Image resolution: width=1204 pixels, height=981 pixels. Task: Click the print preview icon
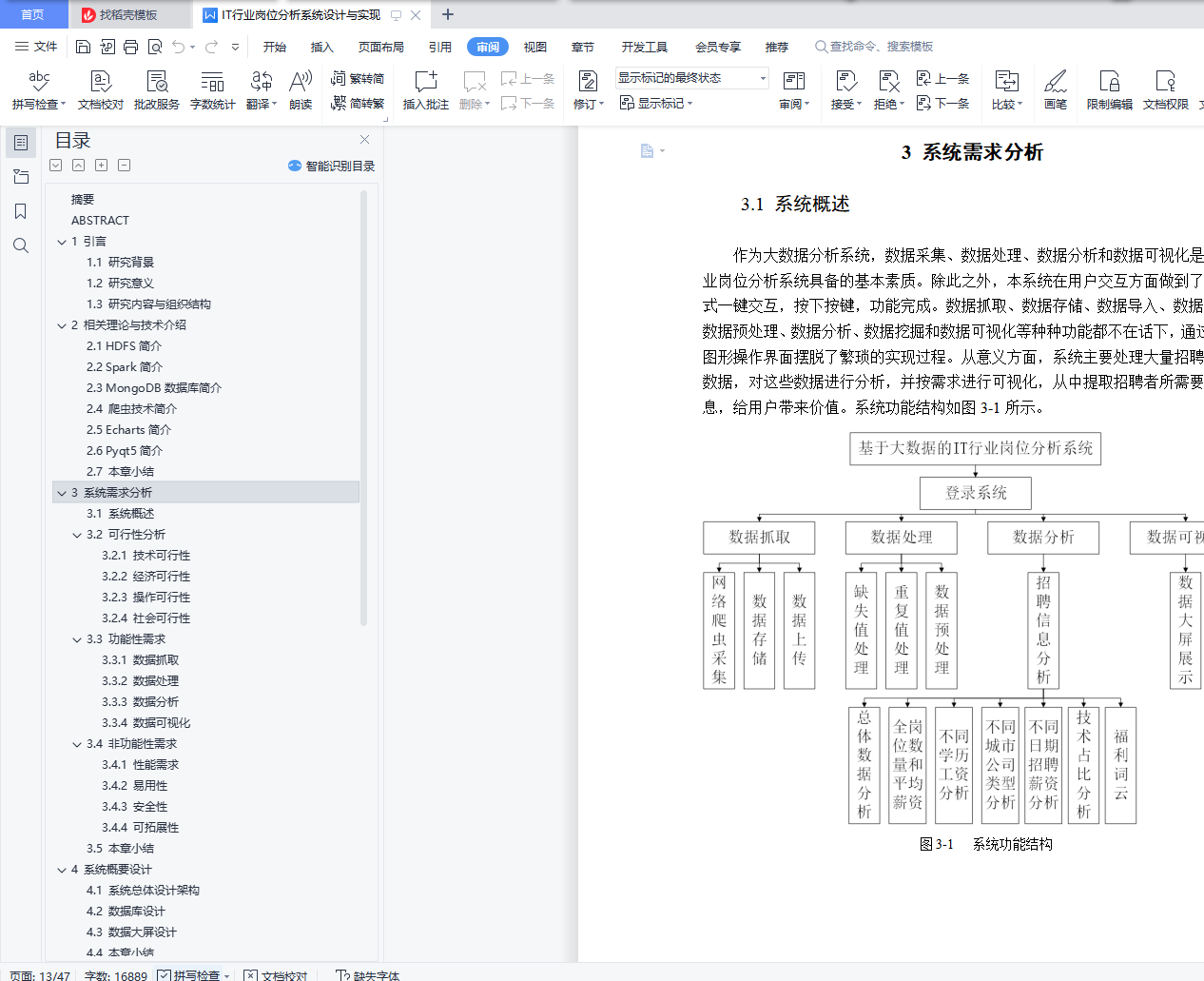pos(155,47)
